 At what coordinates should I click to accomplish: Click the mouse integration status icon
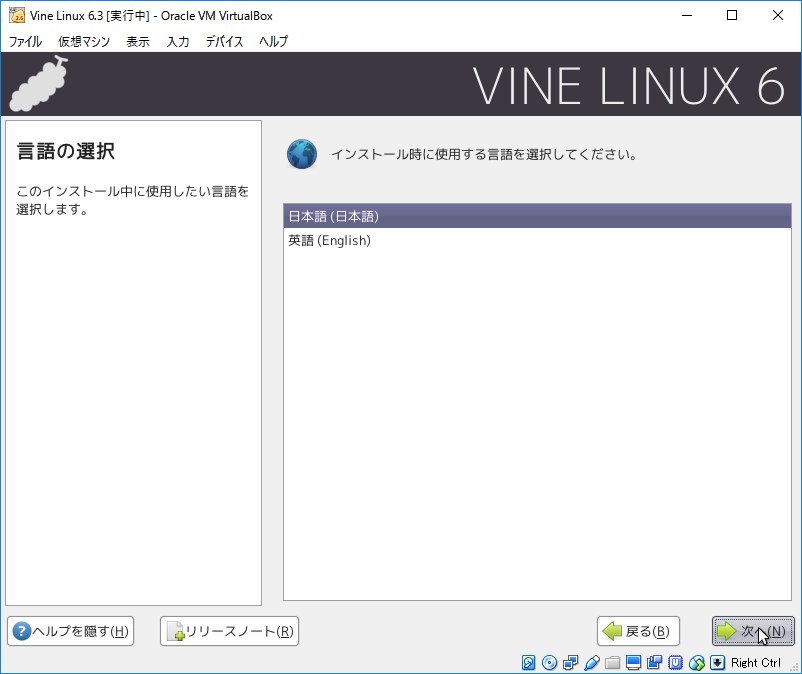[697, 662]
